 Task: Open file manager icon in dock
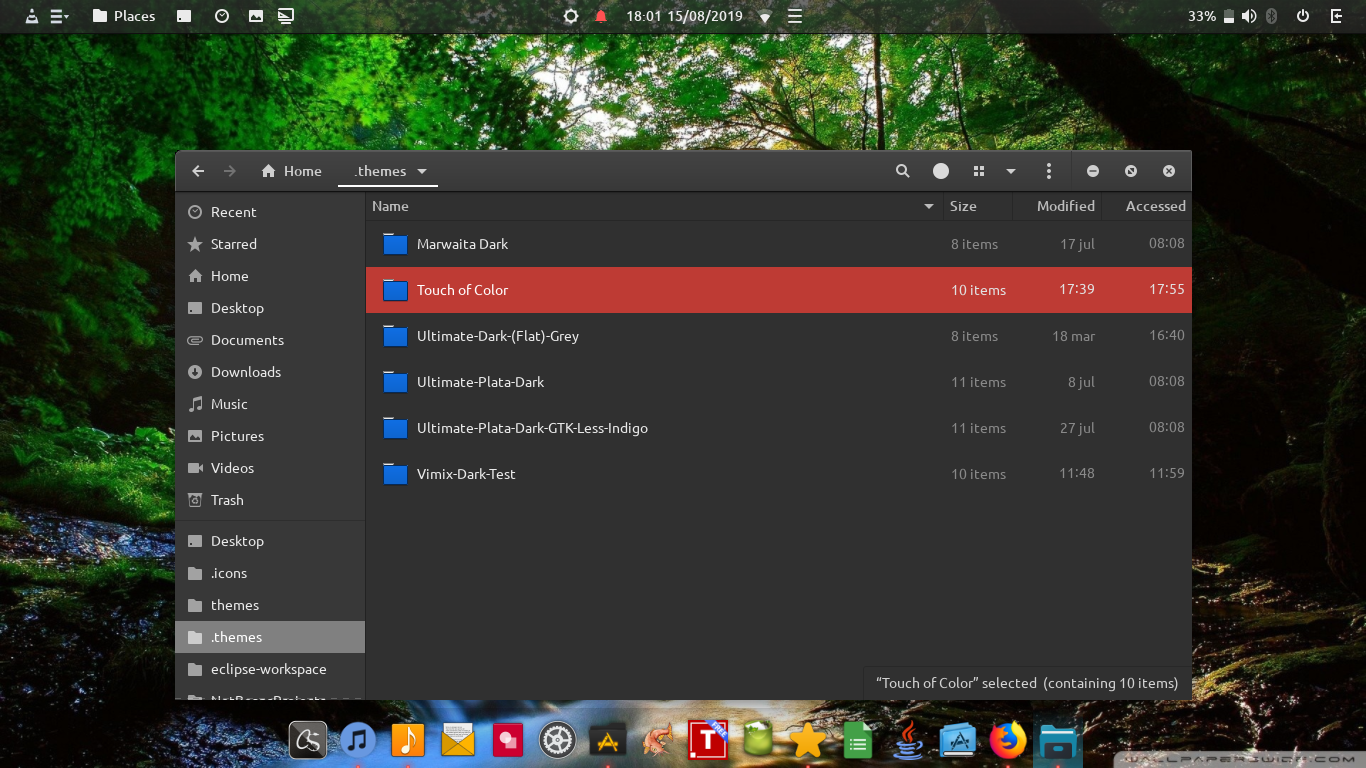tap(1058, 741)
